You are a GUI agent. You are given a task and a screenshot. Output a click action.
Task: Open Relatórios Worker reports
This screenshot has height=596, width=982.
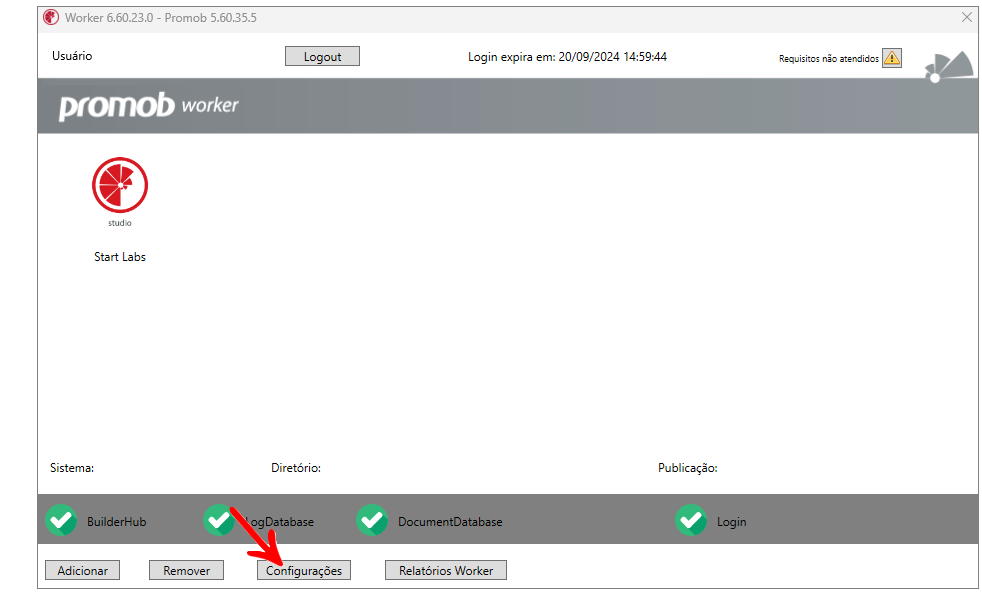point(446,570)
